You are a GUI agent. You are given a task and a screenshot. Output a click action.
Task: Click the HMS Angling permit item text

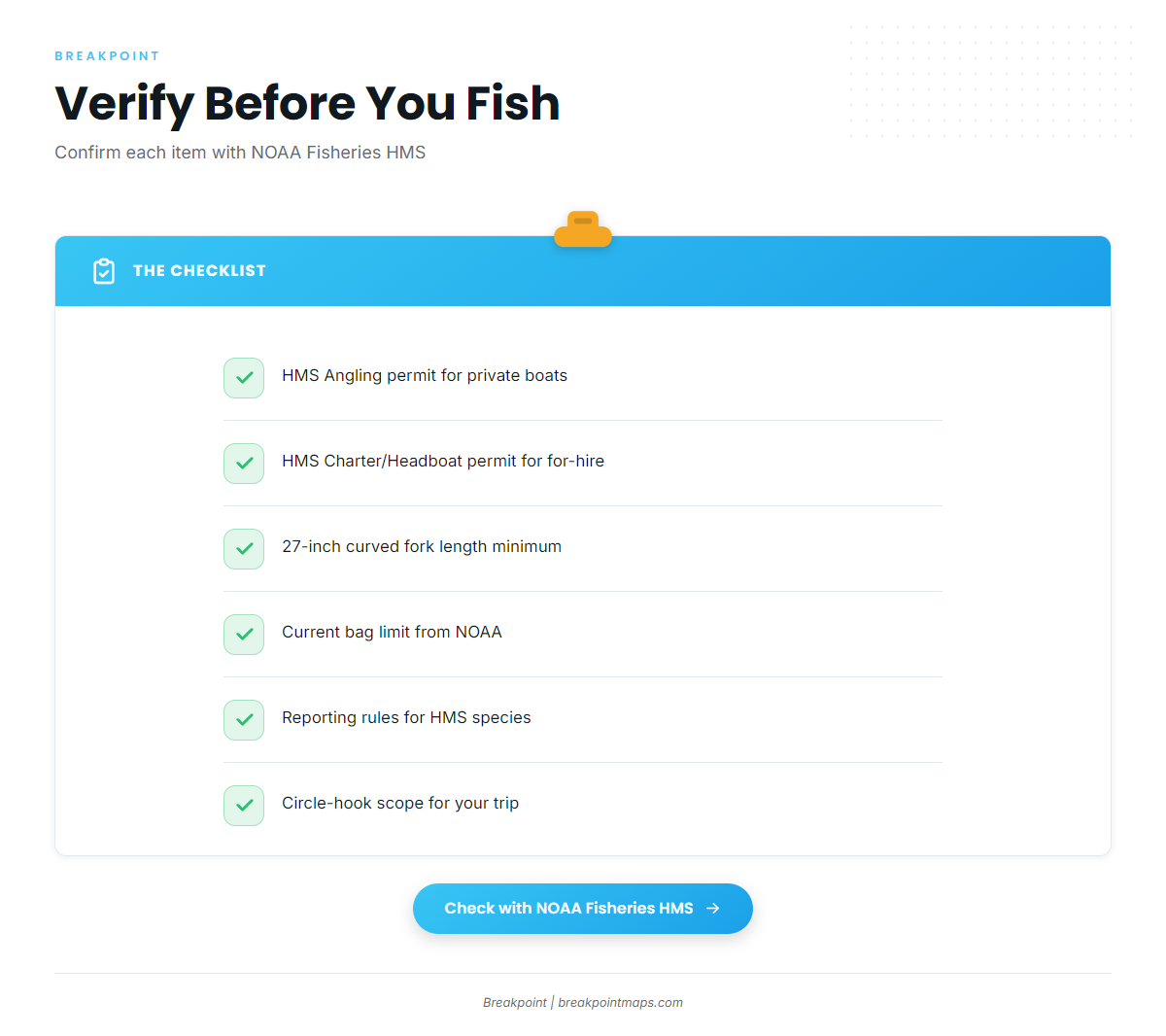click(425, 376)
